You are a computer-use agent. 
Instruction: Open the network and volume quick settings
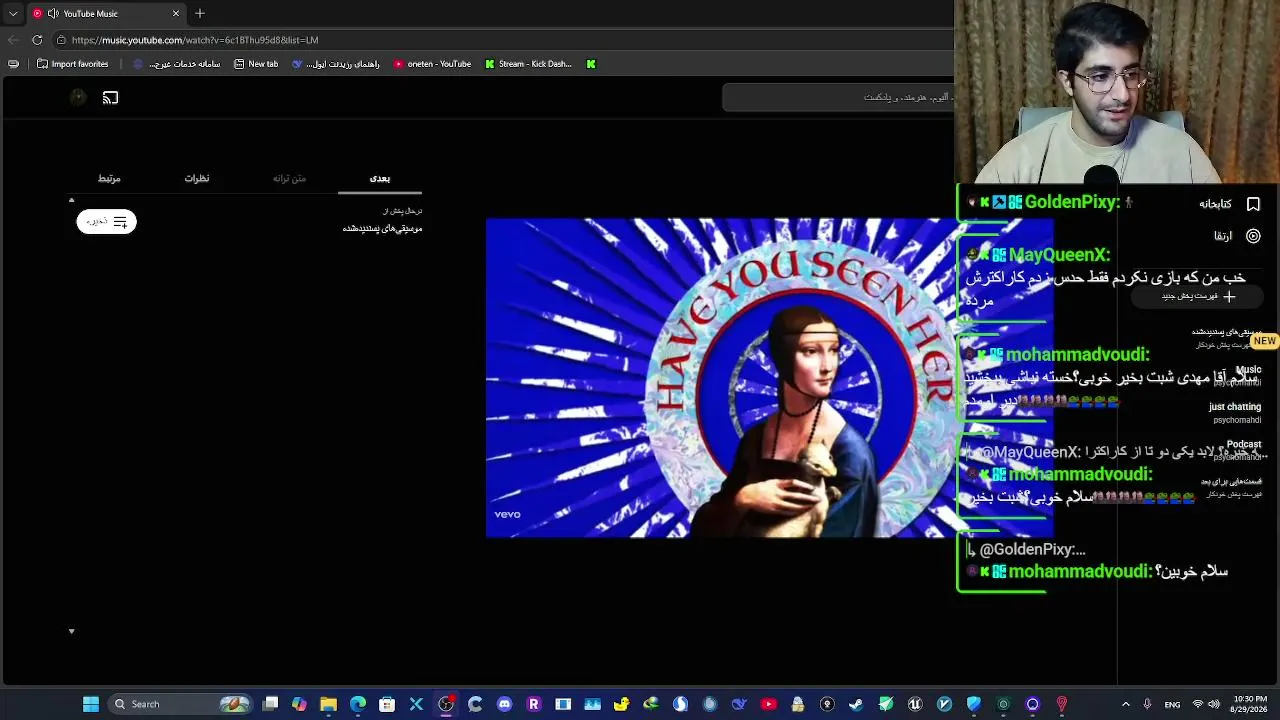[x=1208, y=704]
